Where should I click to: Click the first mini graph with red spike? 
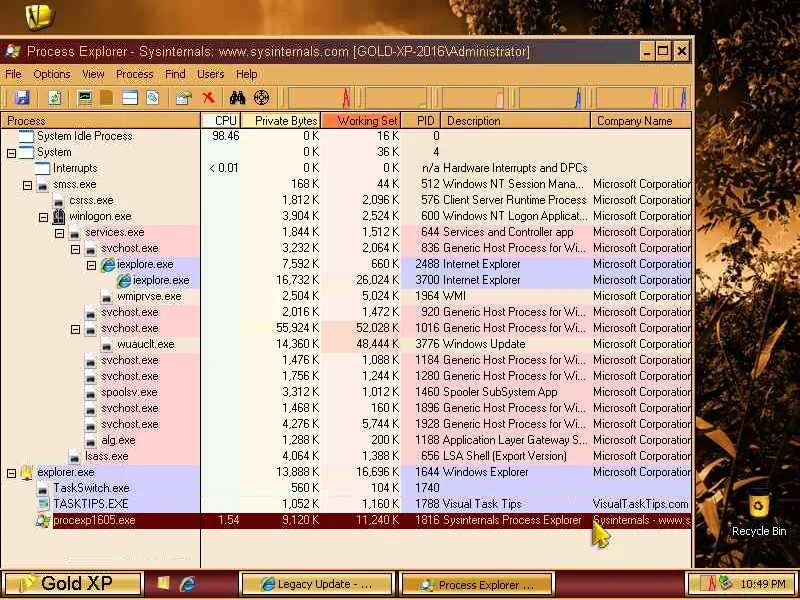pyautogui.click(x=321, y=97)
